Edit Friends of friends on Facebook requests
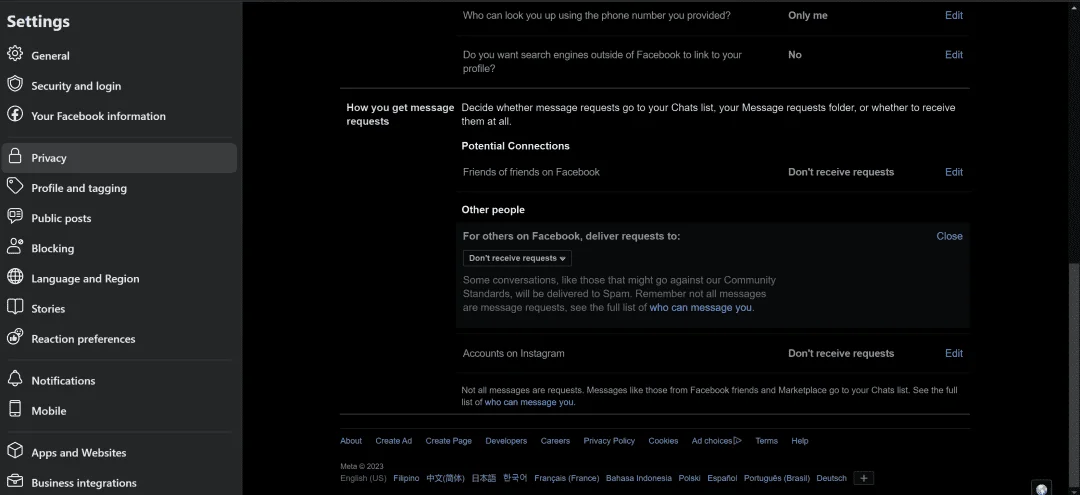 pyautogui.click(x=953, y=172)
